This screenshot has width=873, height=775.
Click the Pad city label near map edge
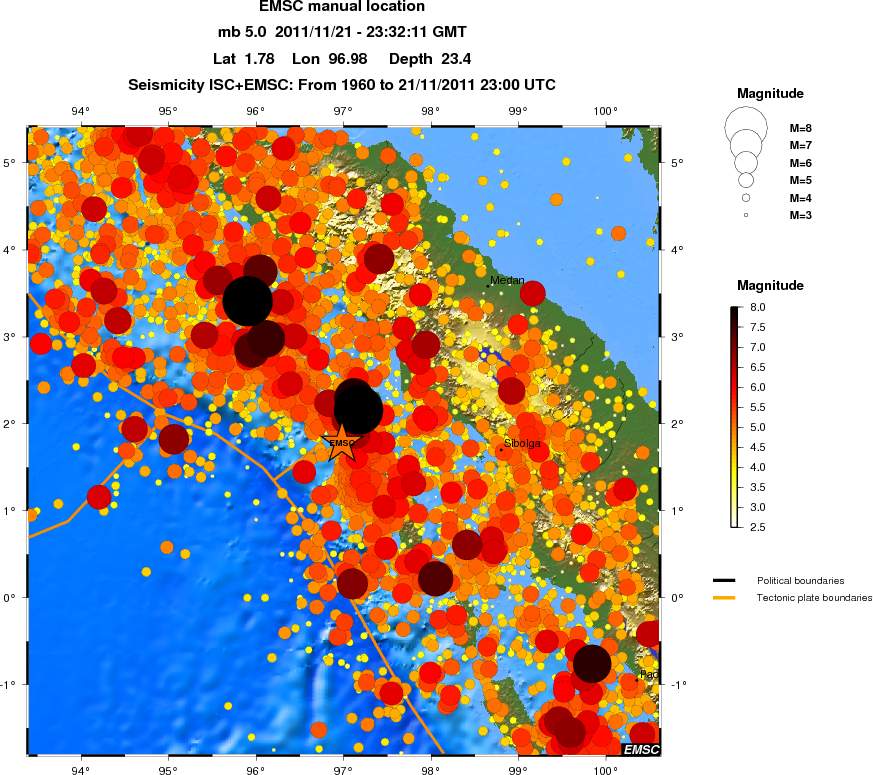coord(649,674)
